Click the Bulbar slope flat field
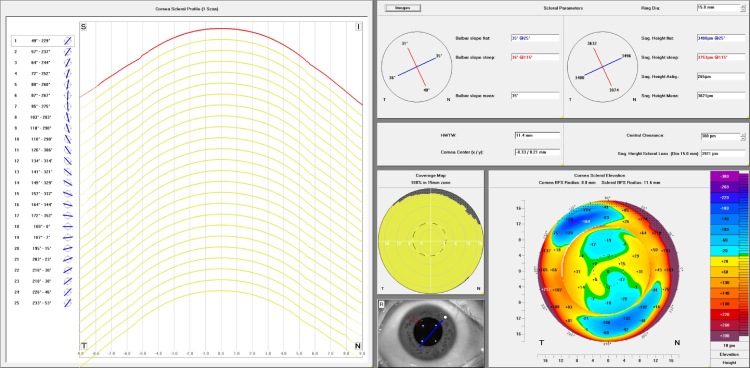The width and height of the screenshot is (750, 368). pyautogui.click(x=535, y=38)
